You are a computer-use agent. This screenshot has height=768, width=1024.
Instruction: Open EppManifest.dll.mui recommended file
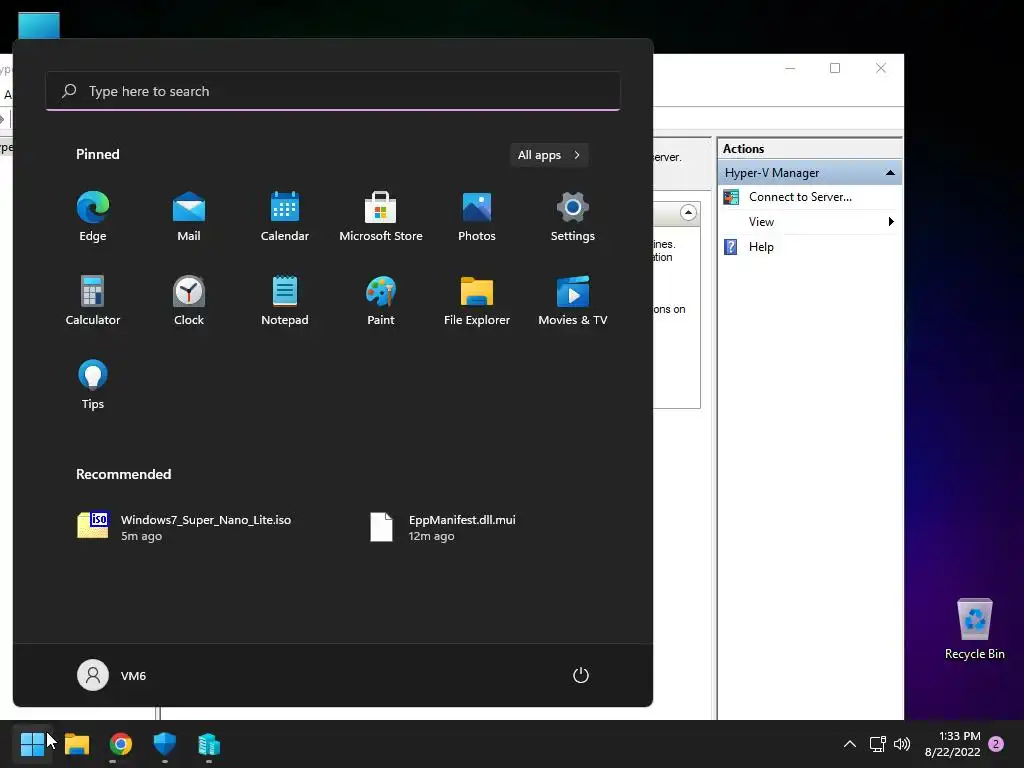coord(444,527)
